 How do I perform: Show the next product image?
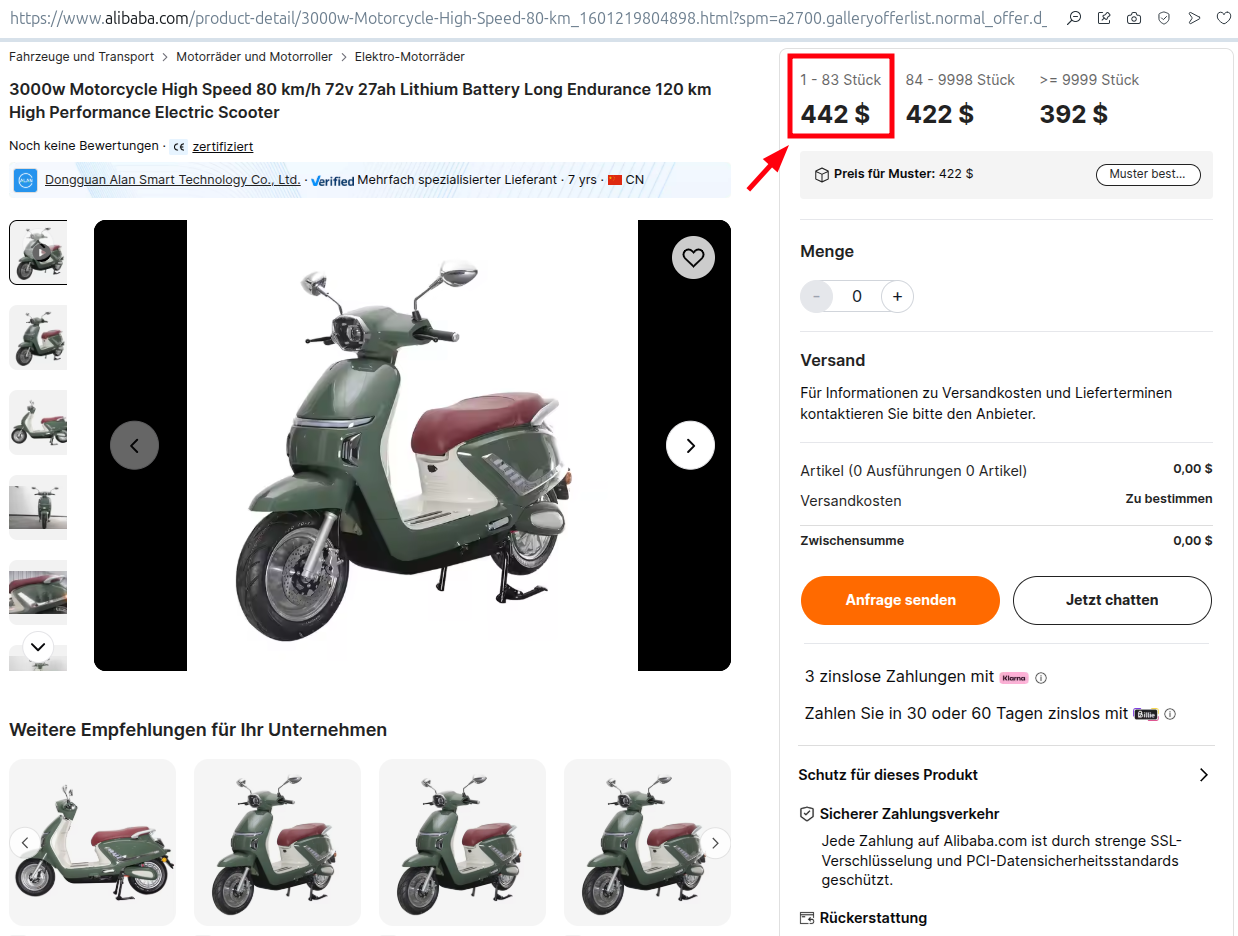pyautogui.click(x=690, y=446)
